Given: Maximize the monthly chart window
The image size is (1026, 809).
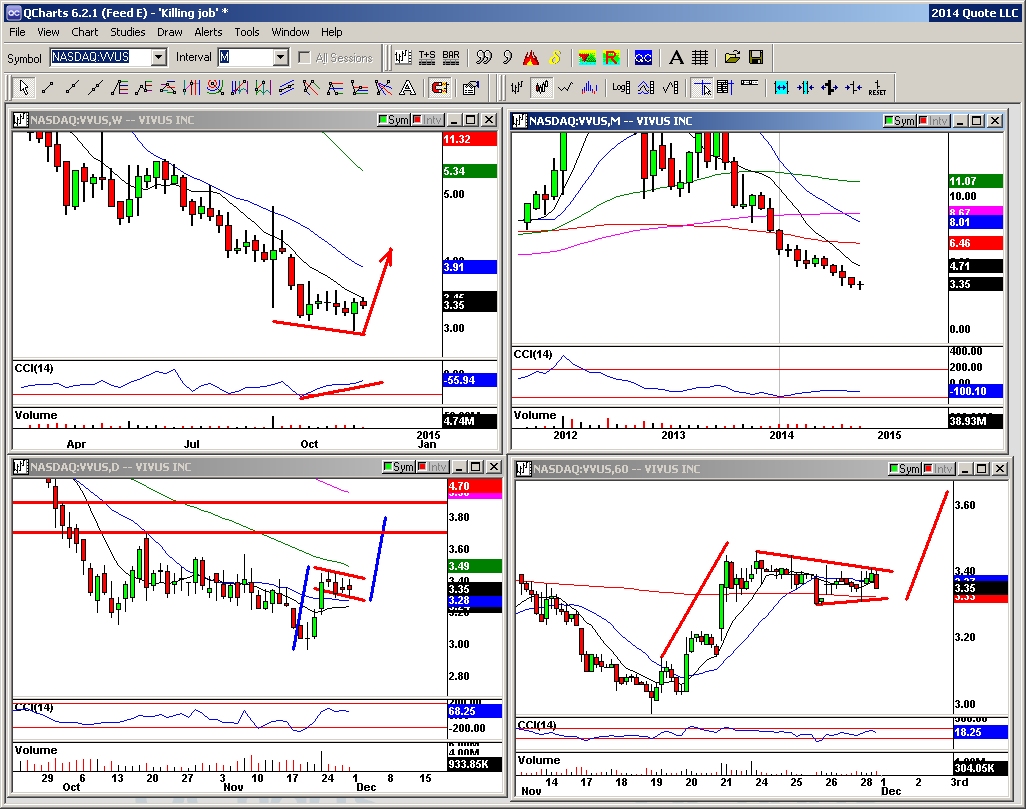Looking at the screenshot, I should pyautogui.click(x=977, y=120).
